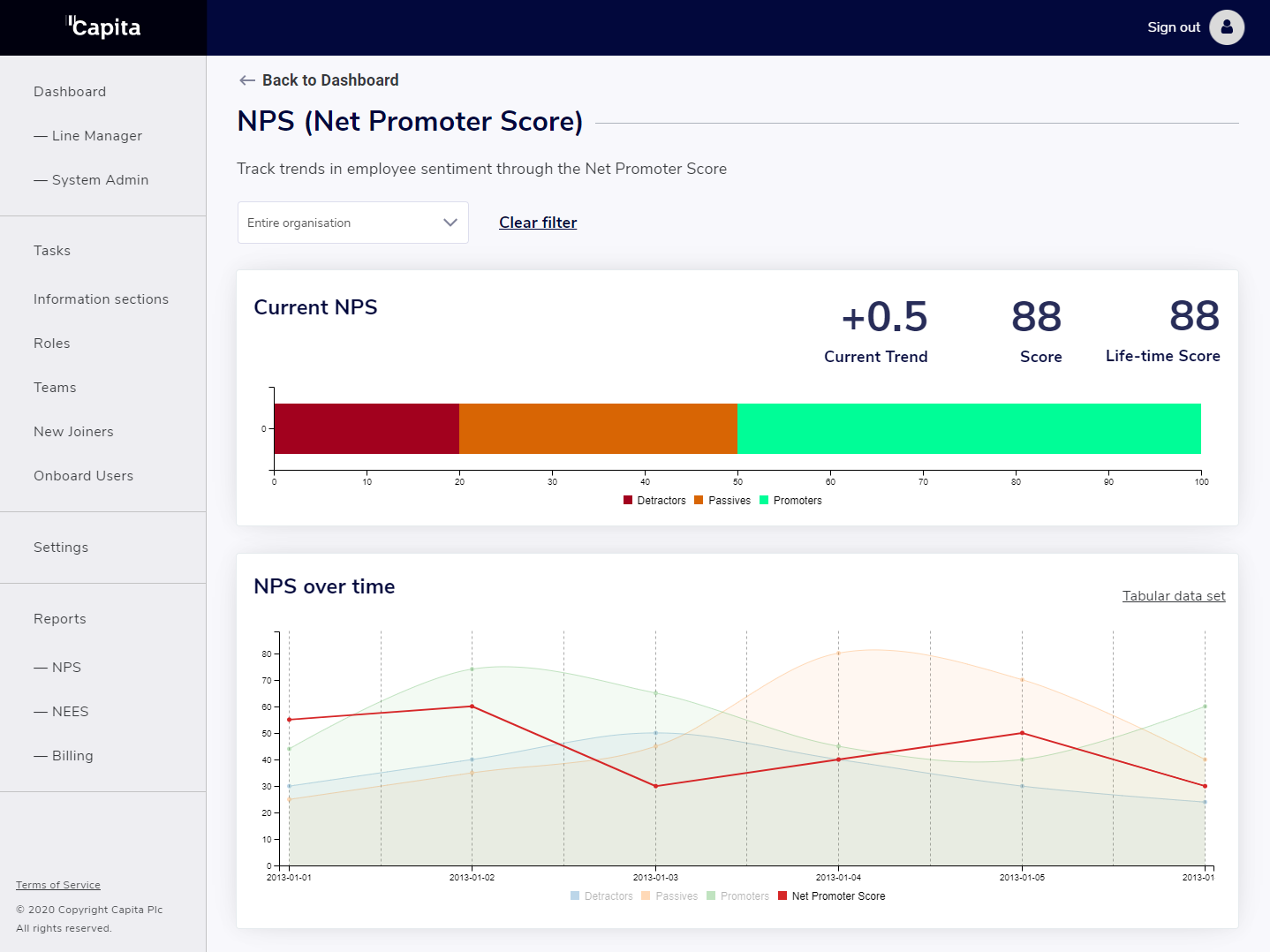
Task: Toggle Detractors in Current NPS bar legend
Action: 654,501
